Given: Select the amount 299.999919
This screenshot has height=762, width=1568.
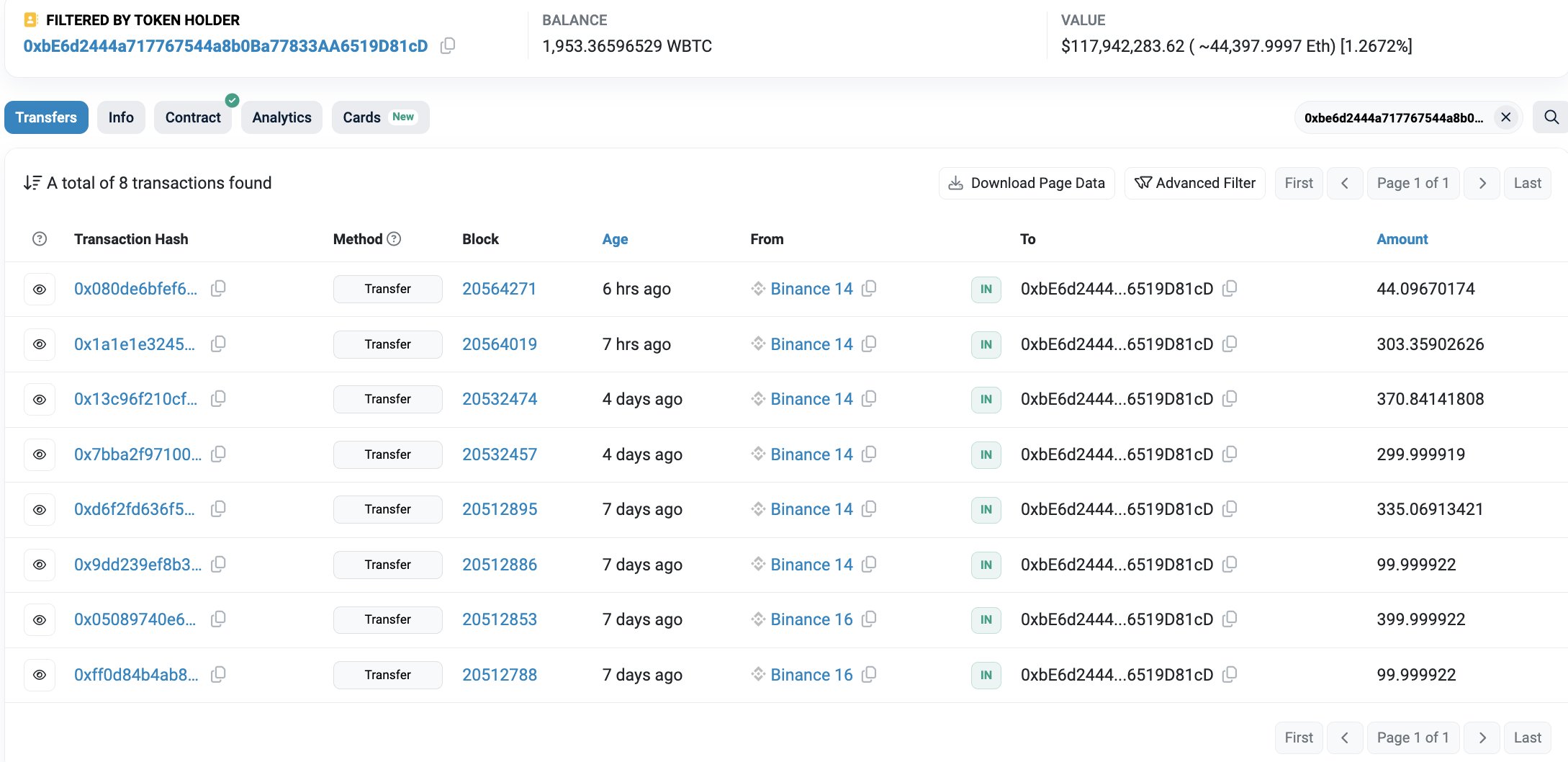Looking at the screenshot, I should (x=1420, y=454).
